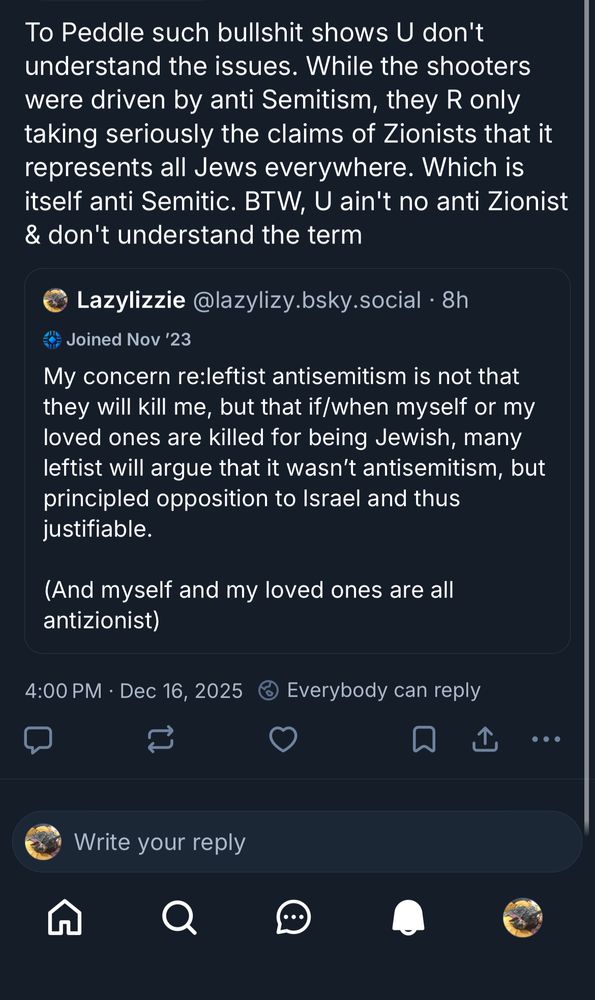
Task: Like the post using the heart icon
Action: click(x=283, y=740)
